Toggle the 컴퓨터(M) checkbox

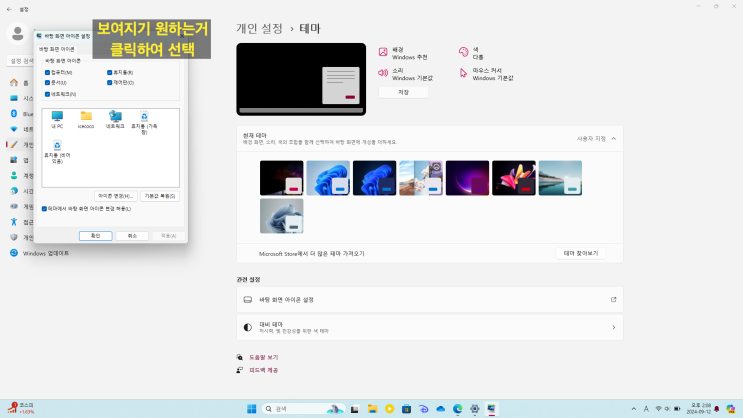[x=47, y=73]
